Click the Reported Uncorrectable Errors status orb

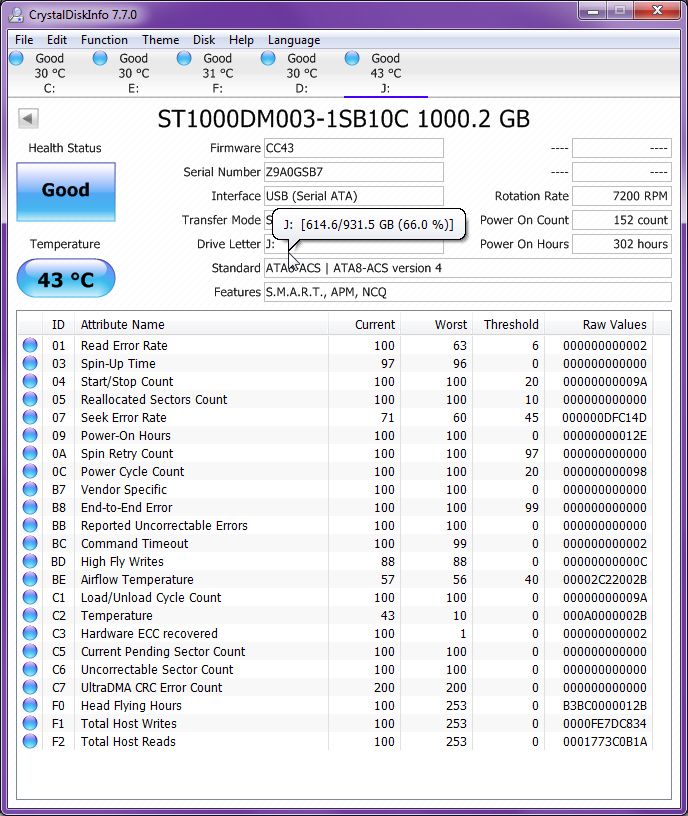pos(30,525)
